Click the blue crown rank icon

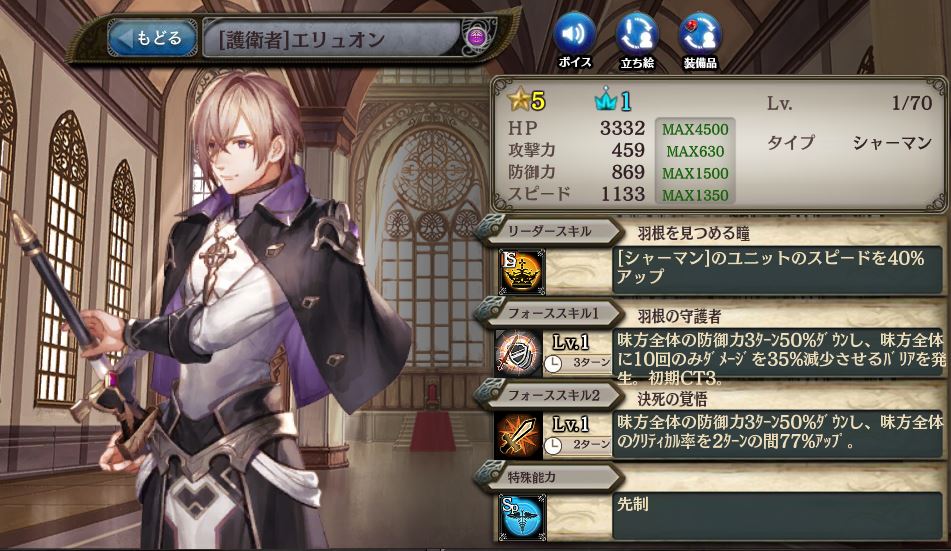tap(613, 101)
